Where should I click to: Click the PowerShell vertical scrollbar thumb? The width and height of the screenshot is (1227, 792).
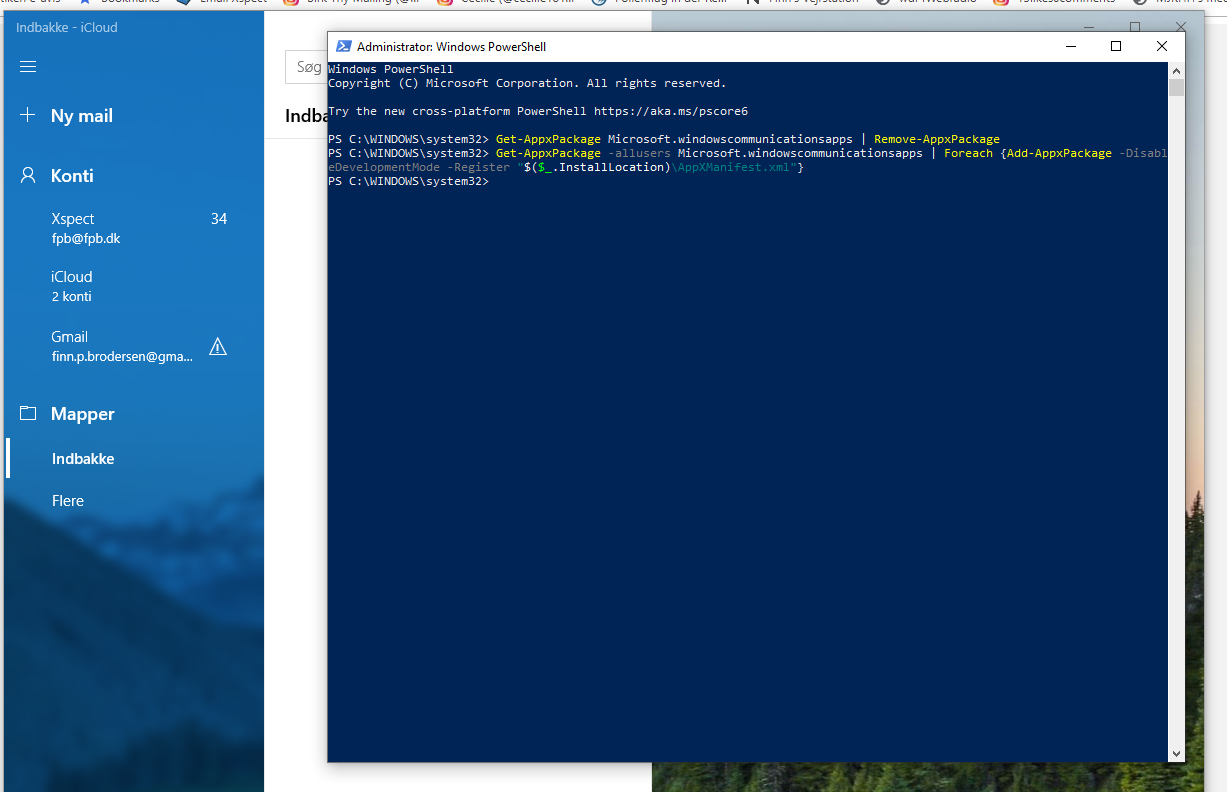click(1176, 88)
